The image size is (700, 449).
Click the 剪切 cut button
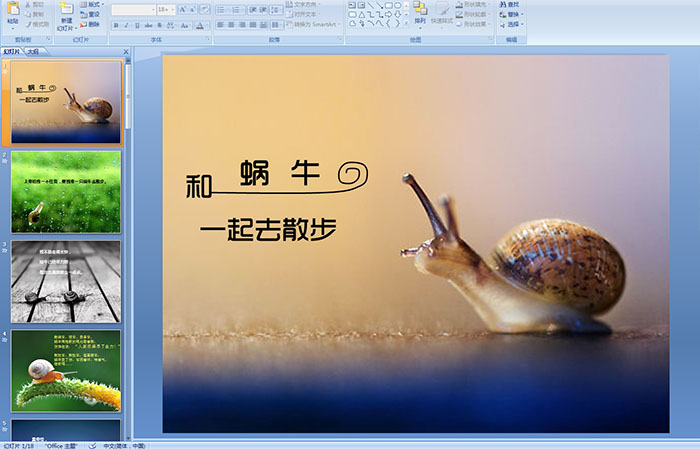34,4
